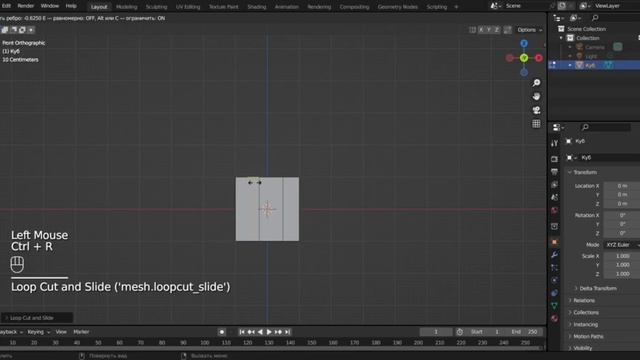The image size is (640, 360).
Task: Click the Location X value field
Action: (622, 186)
